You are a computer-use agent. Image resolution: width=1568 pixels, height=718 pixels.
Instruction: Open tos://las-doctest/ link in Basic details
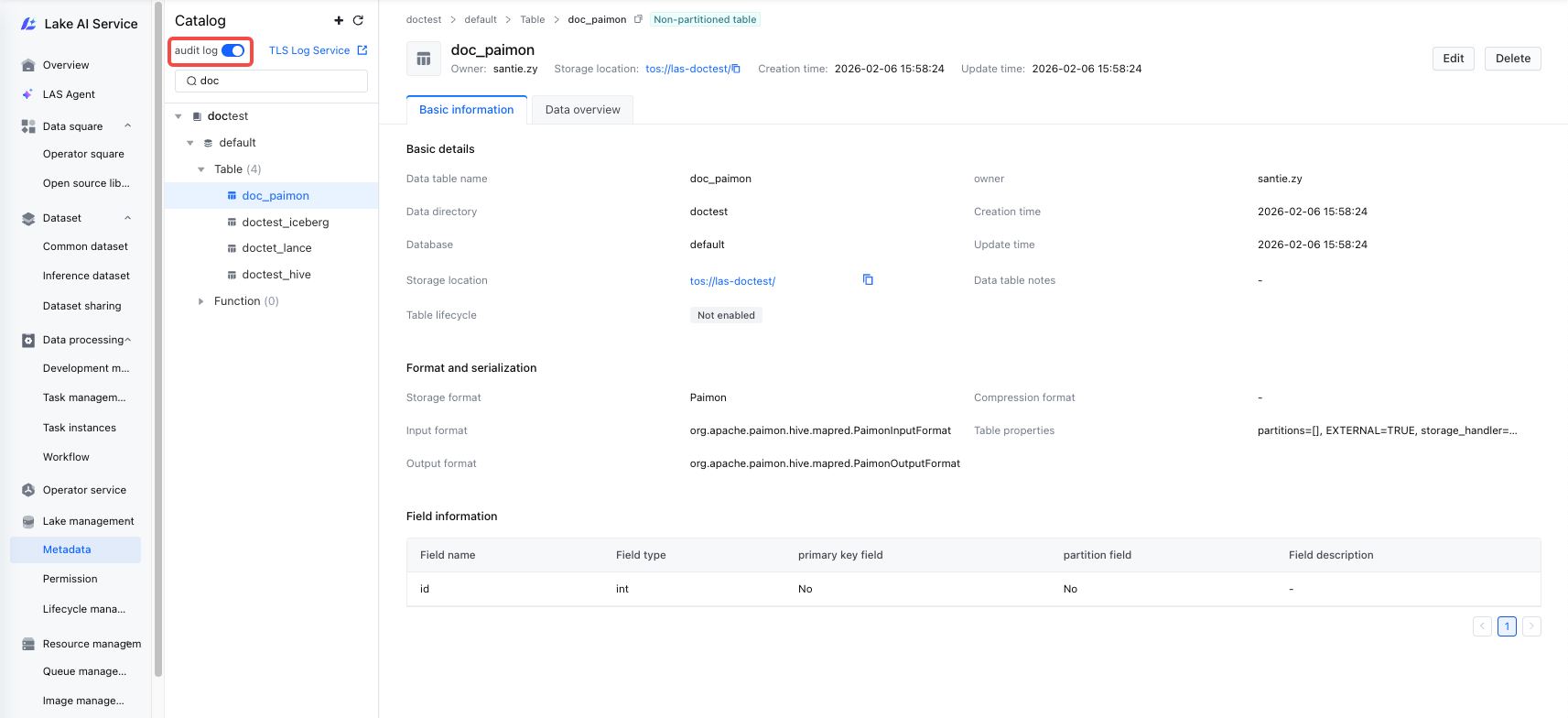pos(732,281)
